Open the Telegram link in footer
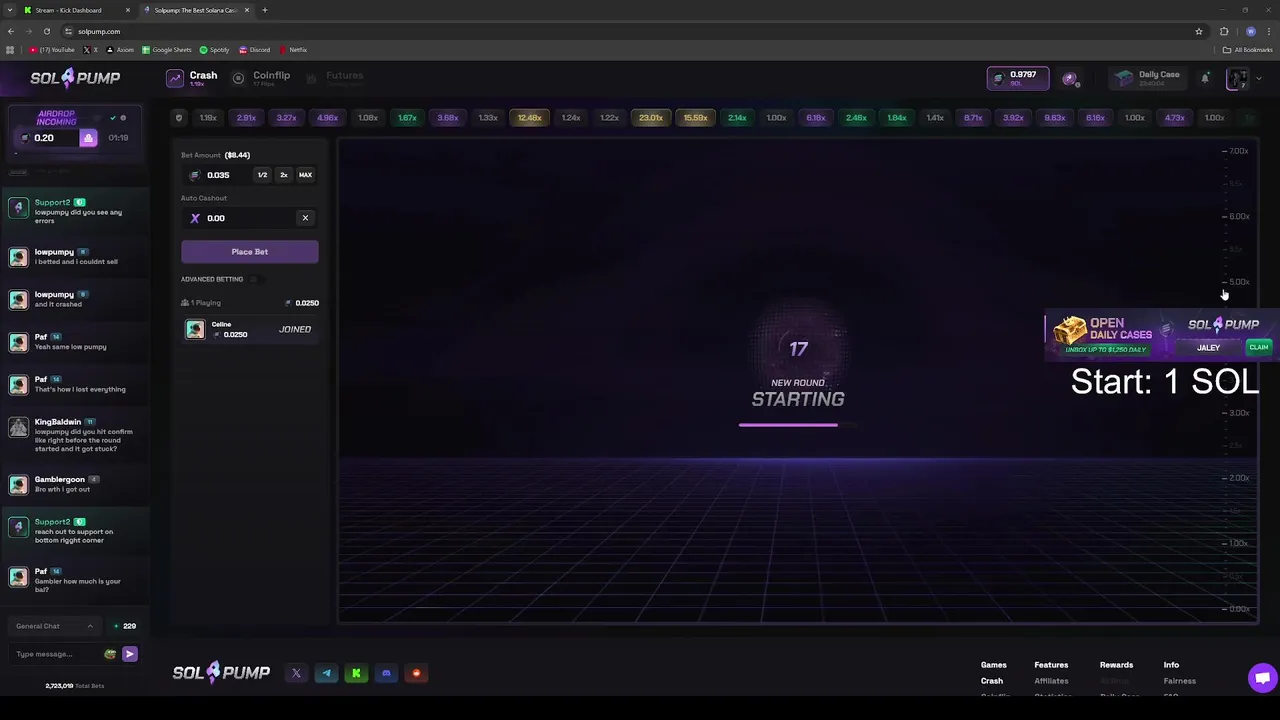Viewport: 1280px width, 720px height. click(x=326, y=673)
